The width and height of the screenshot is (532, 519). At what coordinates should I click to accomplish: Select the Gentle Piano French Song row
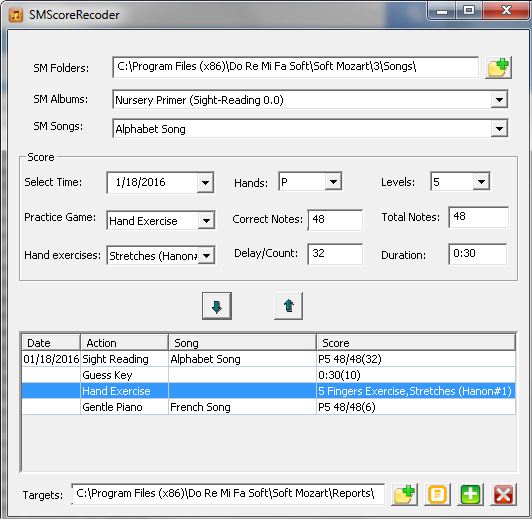(x=269, y=407)
